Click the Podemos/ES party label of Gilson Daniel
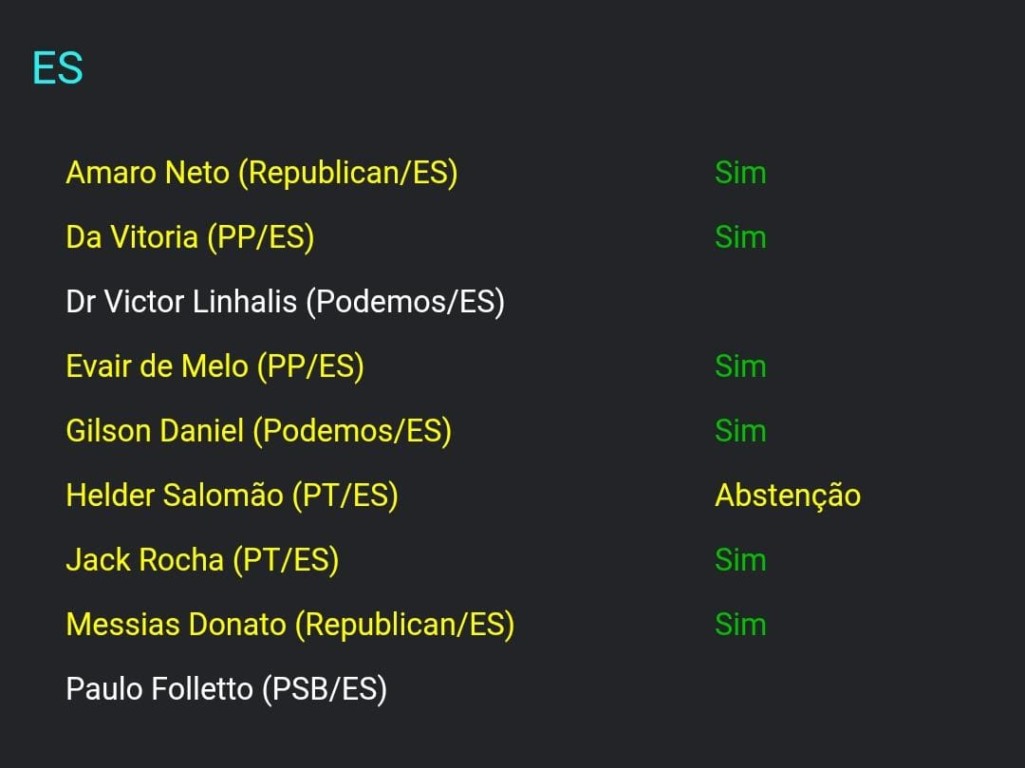This screenshot has height=768, width=1025. 352,431
